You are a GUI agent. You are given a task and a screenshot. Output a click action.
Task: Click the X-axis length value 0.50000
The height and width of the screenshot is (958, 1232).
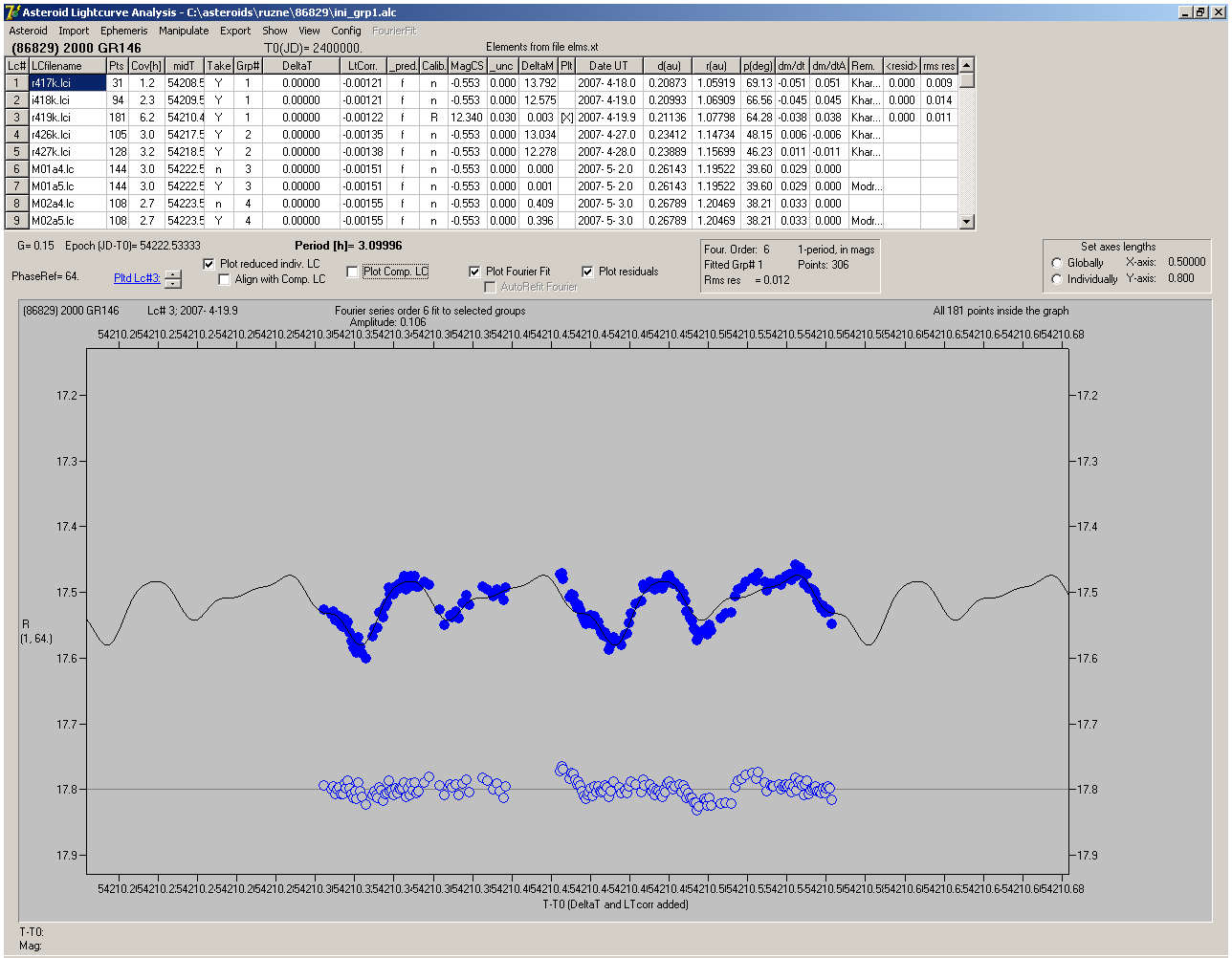click(1186, 262)
